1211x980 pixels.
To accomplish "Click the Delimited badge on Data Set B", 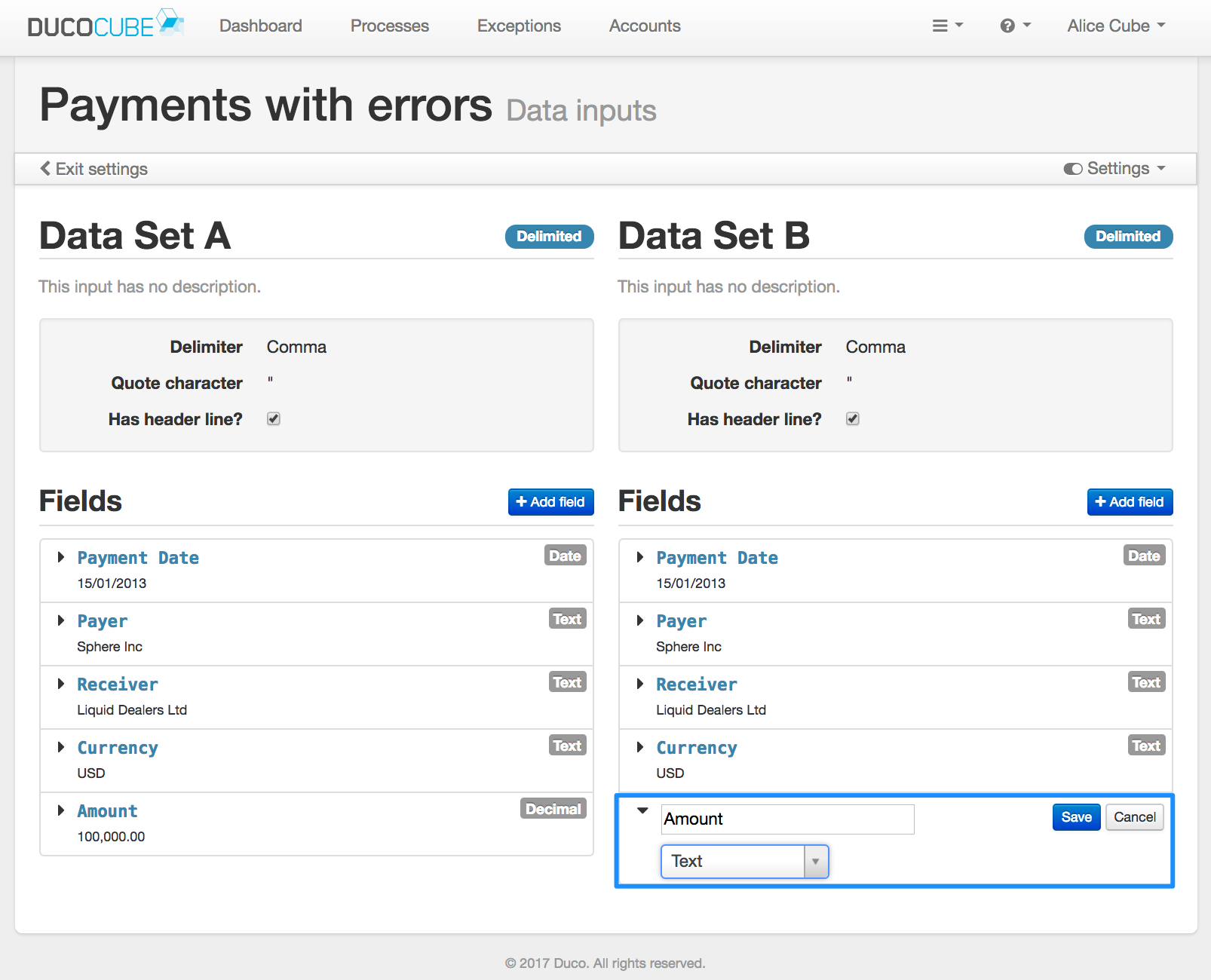I will (1128, 237).
